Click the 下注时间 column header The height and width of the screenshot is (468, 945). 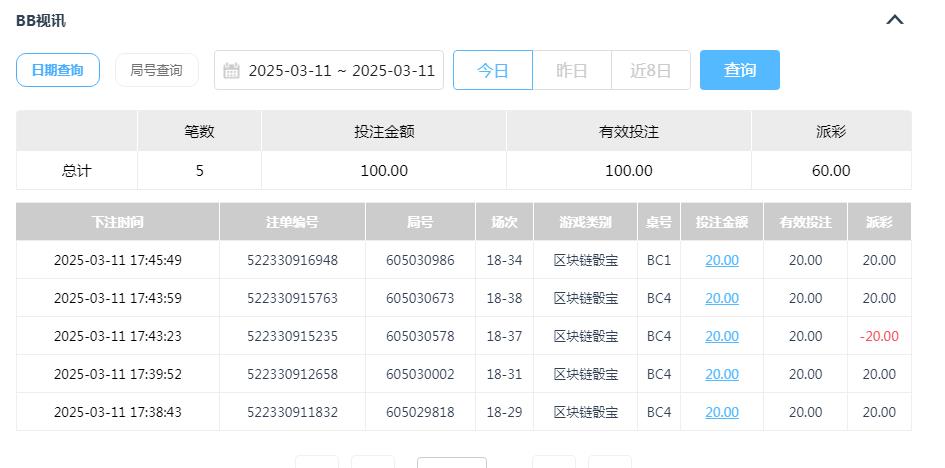[117, 222]
